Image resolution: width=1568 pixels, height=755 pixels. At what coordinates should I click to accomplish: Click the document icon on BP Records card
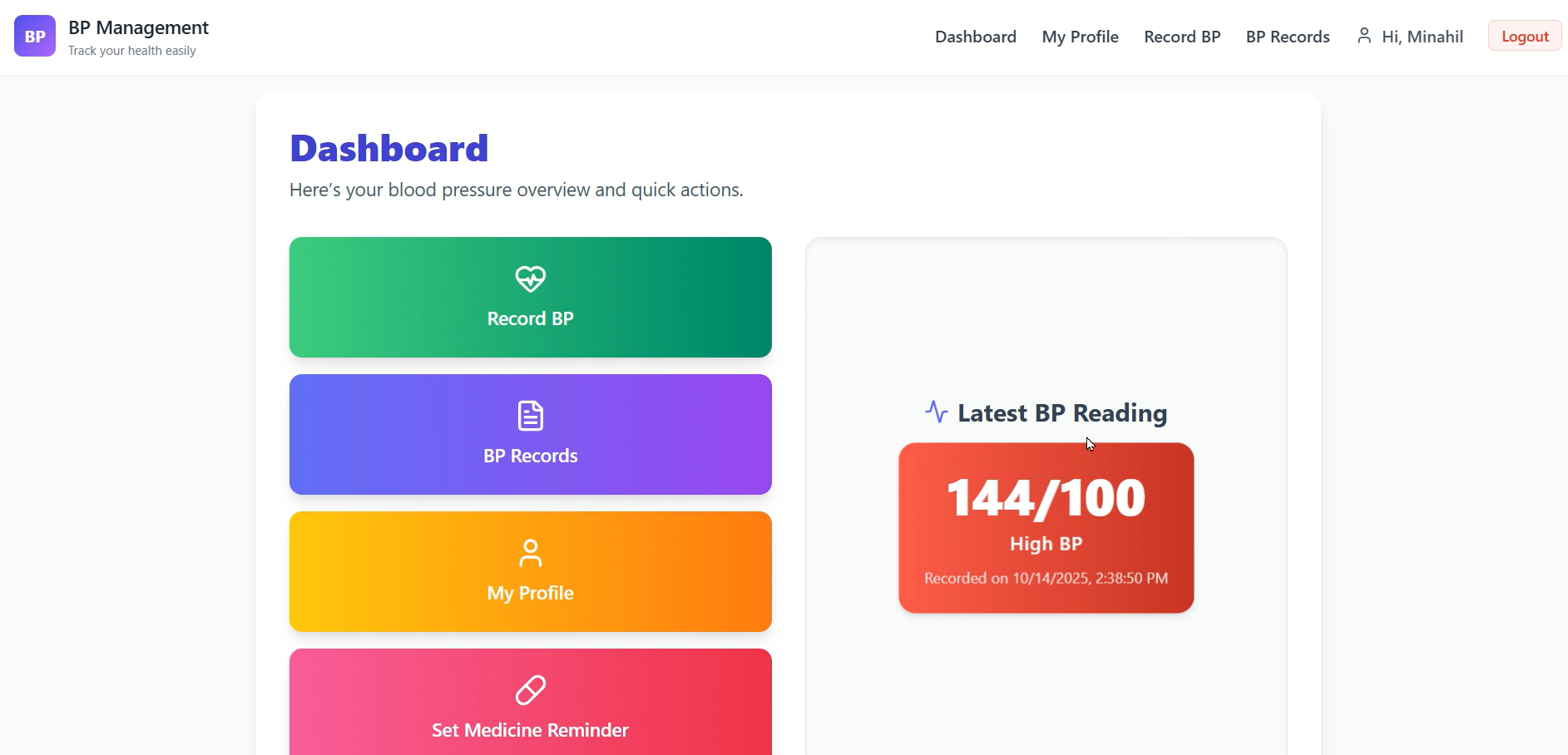coord(530,416)
